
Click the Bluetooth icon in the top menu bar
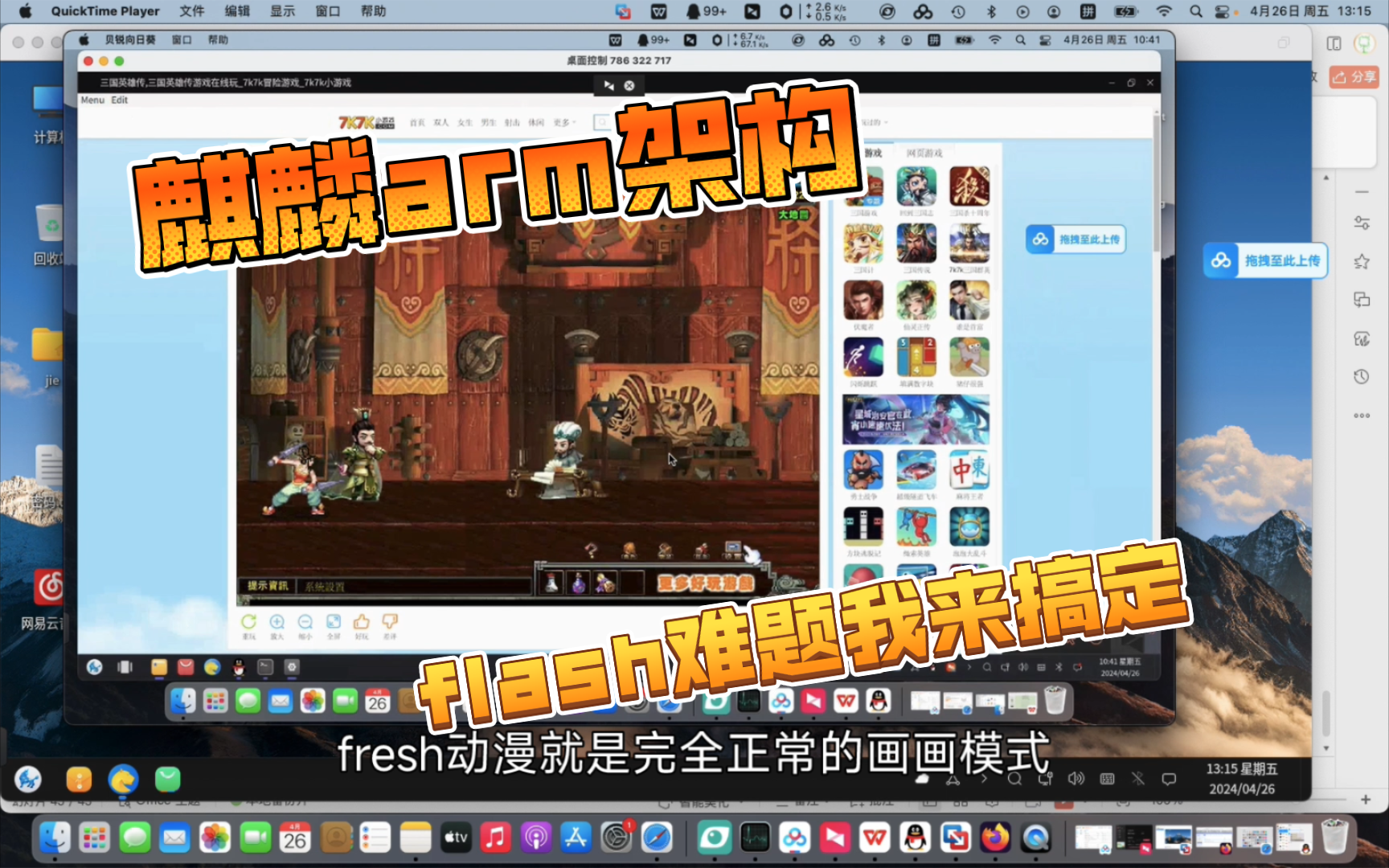click(x=991, y=11)
